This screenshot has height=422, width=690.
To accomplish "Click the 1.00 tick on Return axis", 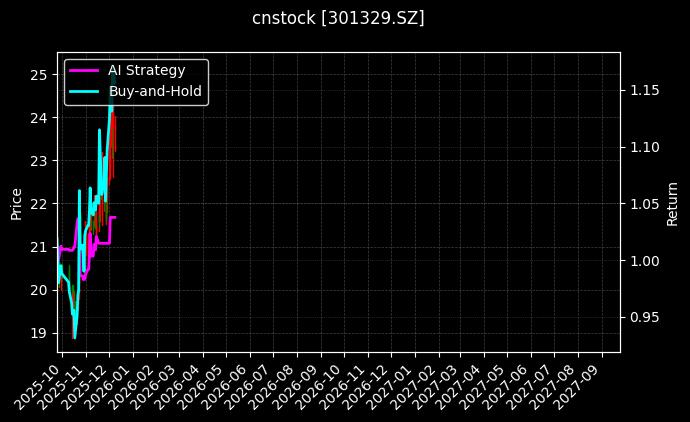I will [645, 261].
